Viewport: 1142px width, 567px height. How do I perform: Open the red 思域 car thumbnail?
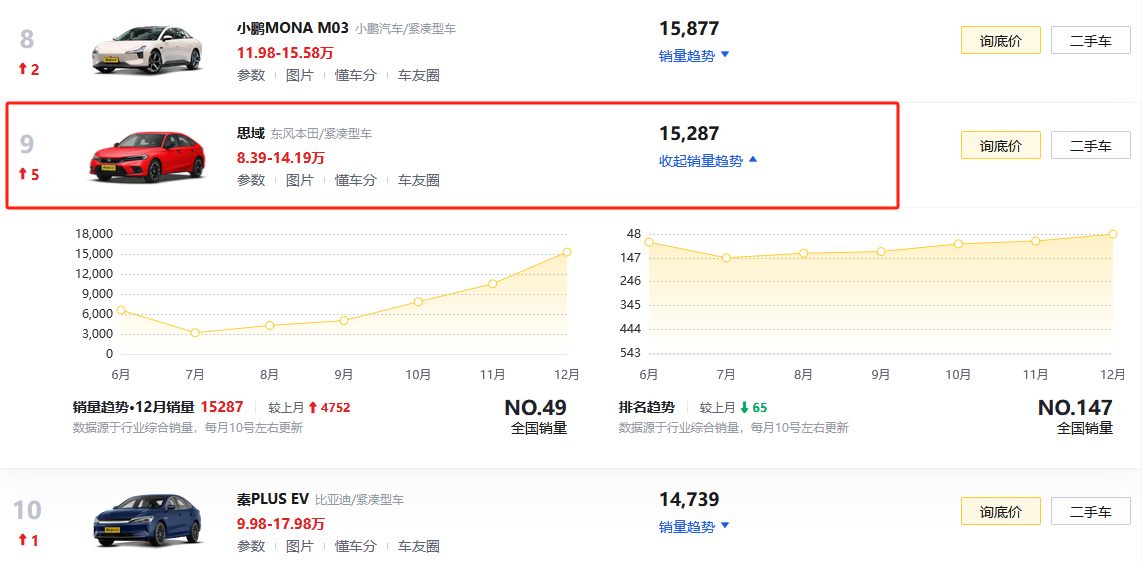click(x=147, y=156)
